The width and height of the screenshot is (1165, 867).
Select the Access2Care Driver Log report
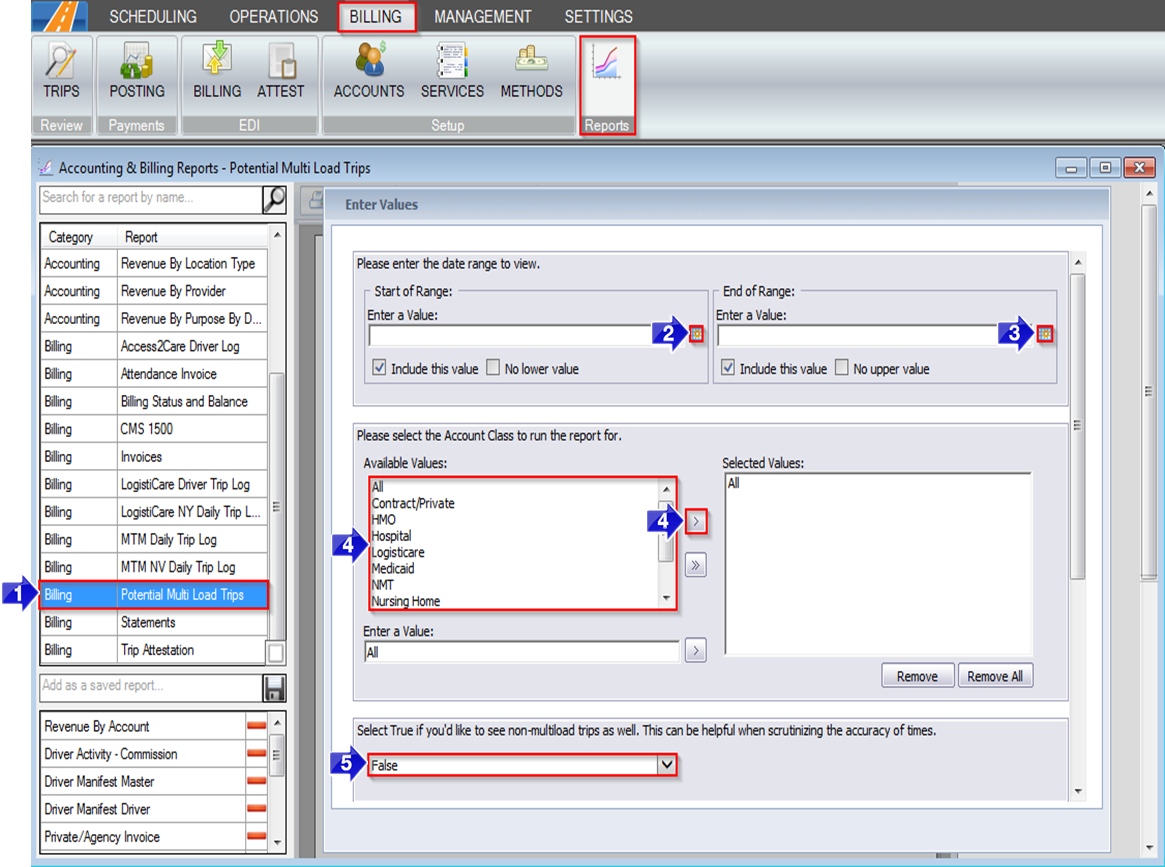click(x=154, y=346)
